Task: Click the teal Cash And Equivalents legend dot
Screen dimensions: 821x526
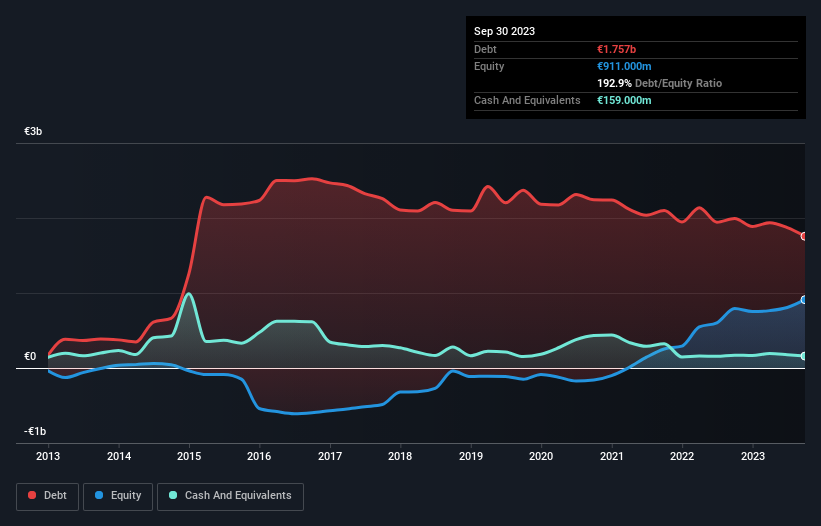Action: [x=173, y=495]
